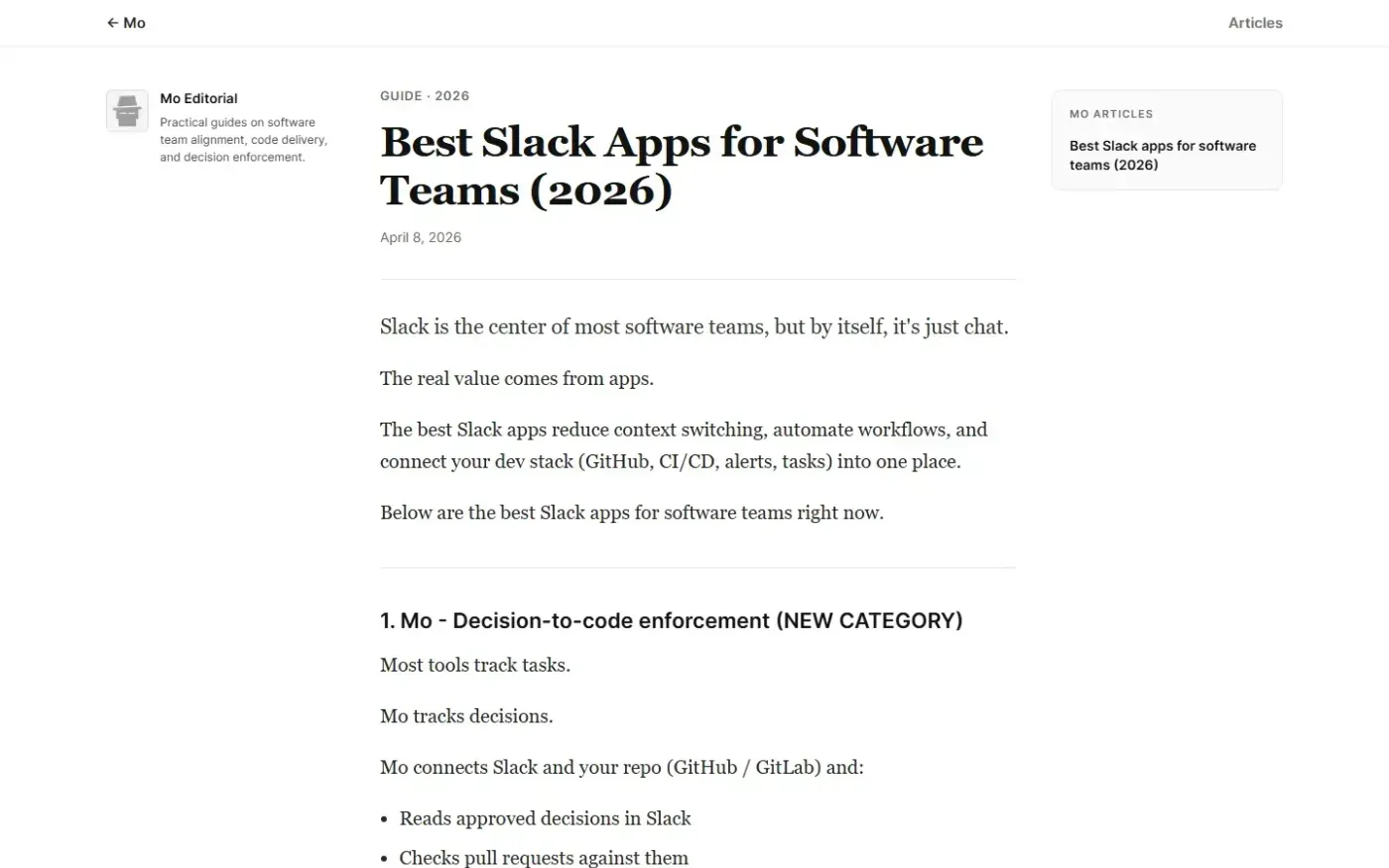
Task: Click the 'Practical guides on software' author description
Action: click(244, 140)
